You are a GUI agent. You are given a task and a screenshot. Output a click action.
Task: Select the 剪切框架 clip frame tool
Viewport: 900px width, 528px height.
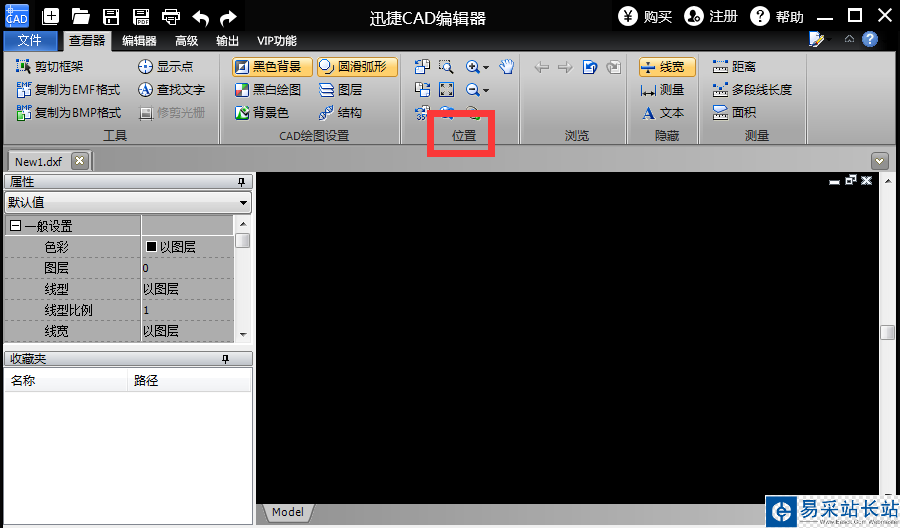(50, 67)
